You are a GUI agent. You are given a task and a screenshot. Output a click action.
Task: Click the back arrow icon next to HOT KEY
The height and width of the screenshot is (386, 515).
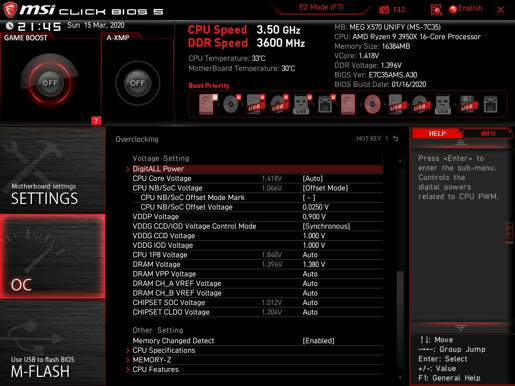(396, 139)
